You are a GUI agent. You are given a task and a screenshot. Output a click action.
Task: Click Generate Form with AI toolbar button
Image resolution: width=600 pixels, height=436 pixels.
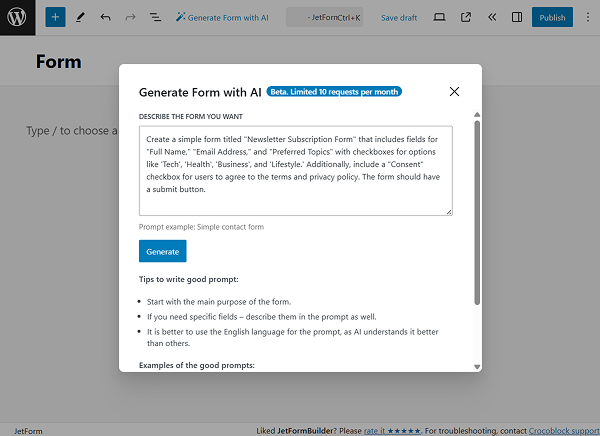click(x=222, y=18)
